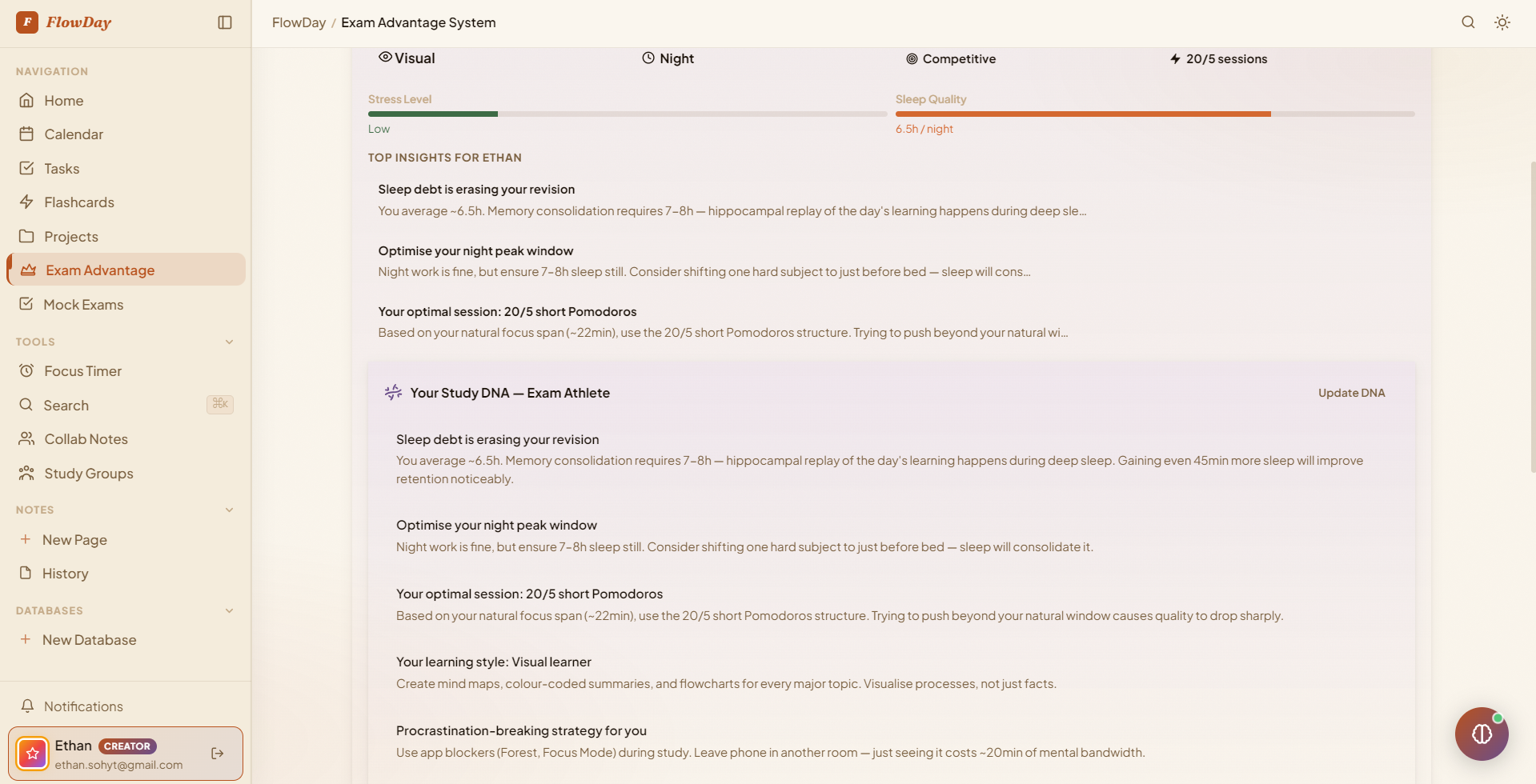Open the search icon in header
The width and height of the screenshot is (1536, 784).
point(1468,22)
